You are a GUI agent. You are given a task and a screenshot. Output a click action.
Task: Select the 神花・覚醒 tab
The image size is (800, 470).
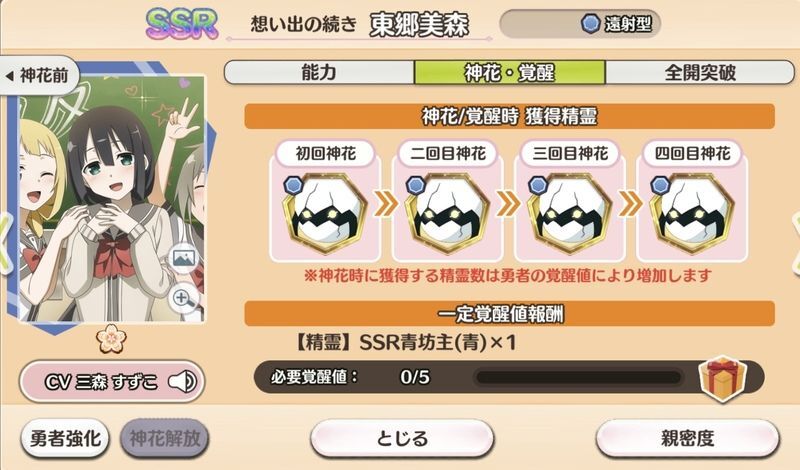coord(510,72)
